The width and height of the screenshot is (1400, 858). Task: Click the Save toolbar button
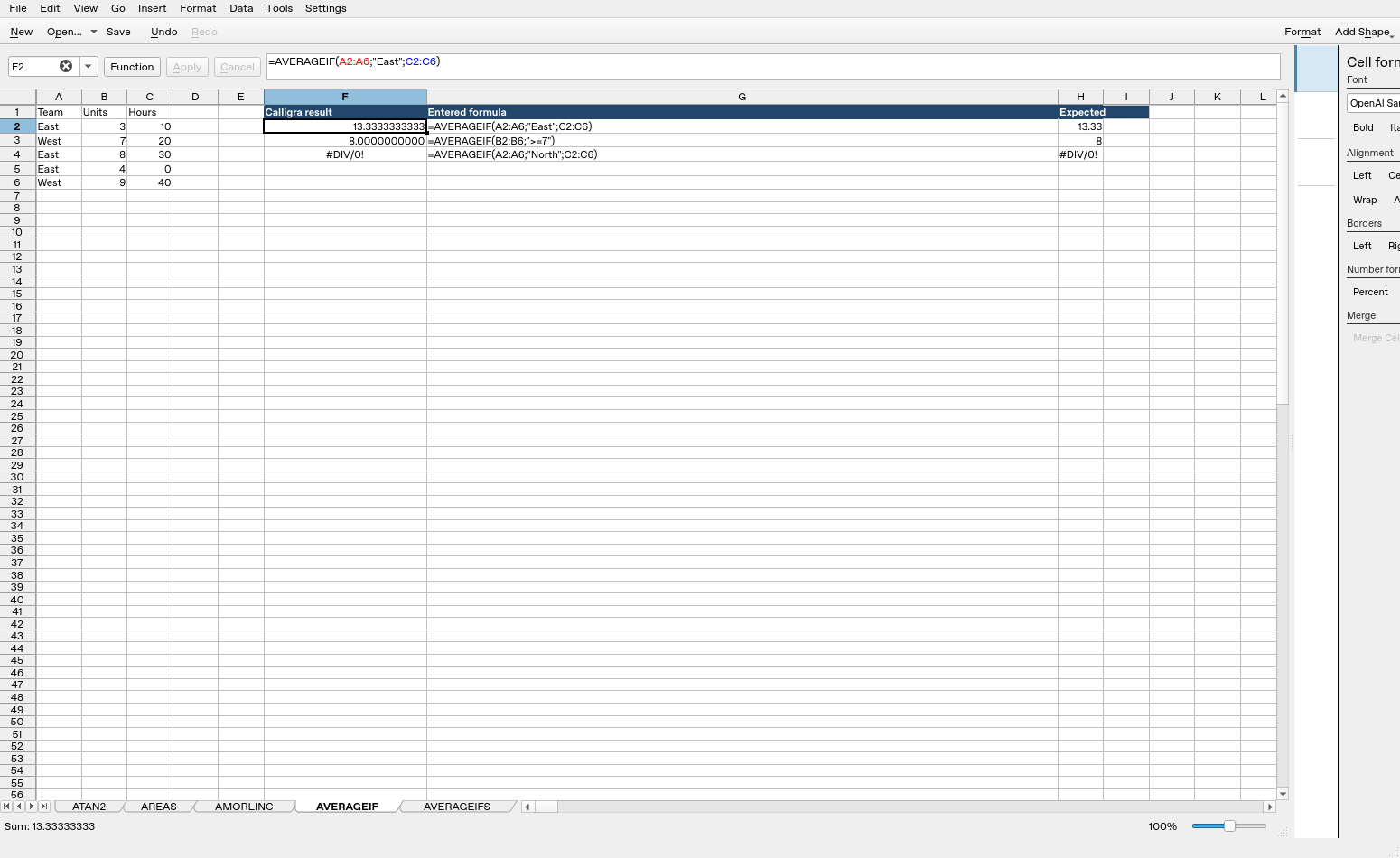coord(118,32)
